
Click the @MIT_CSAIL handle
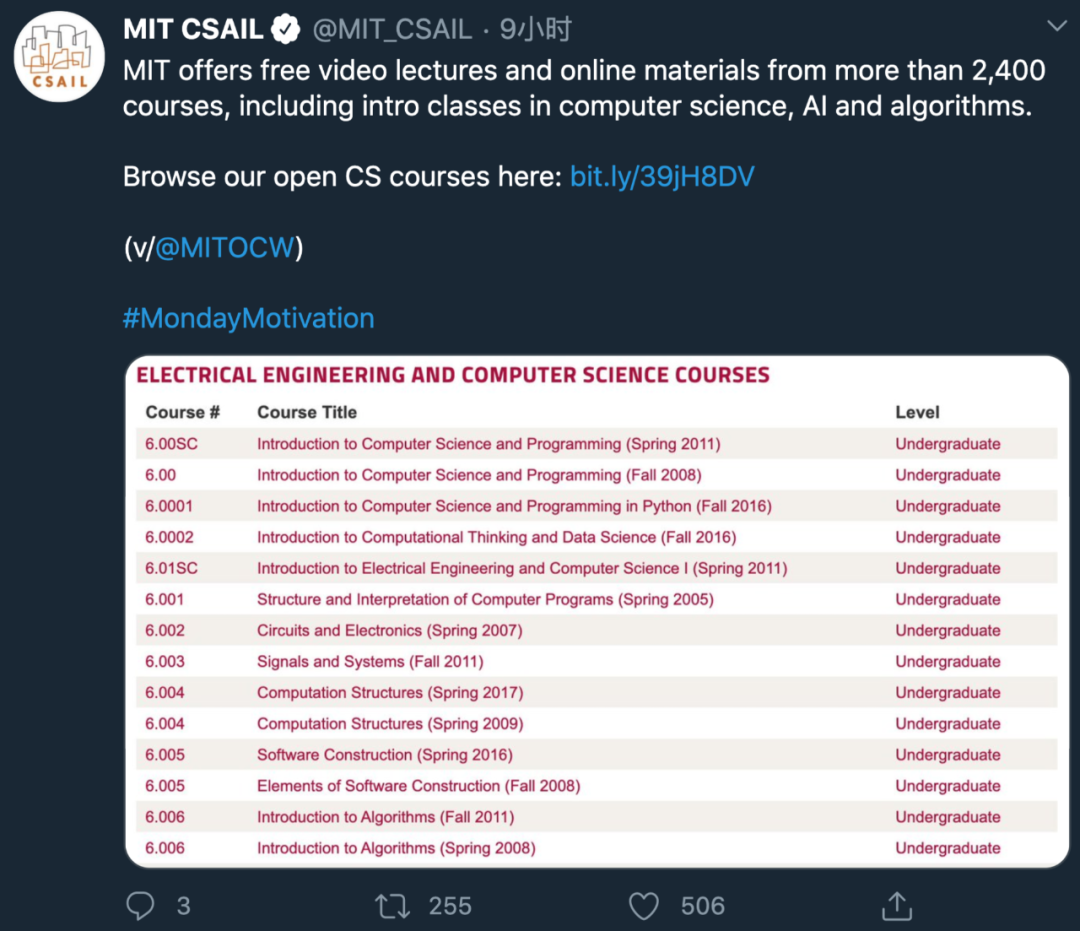394,29
